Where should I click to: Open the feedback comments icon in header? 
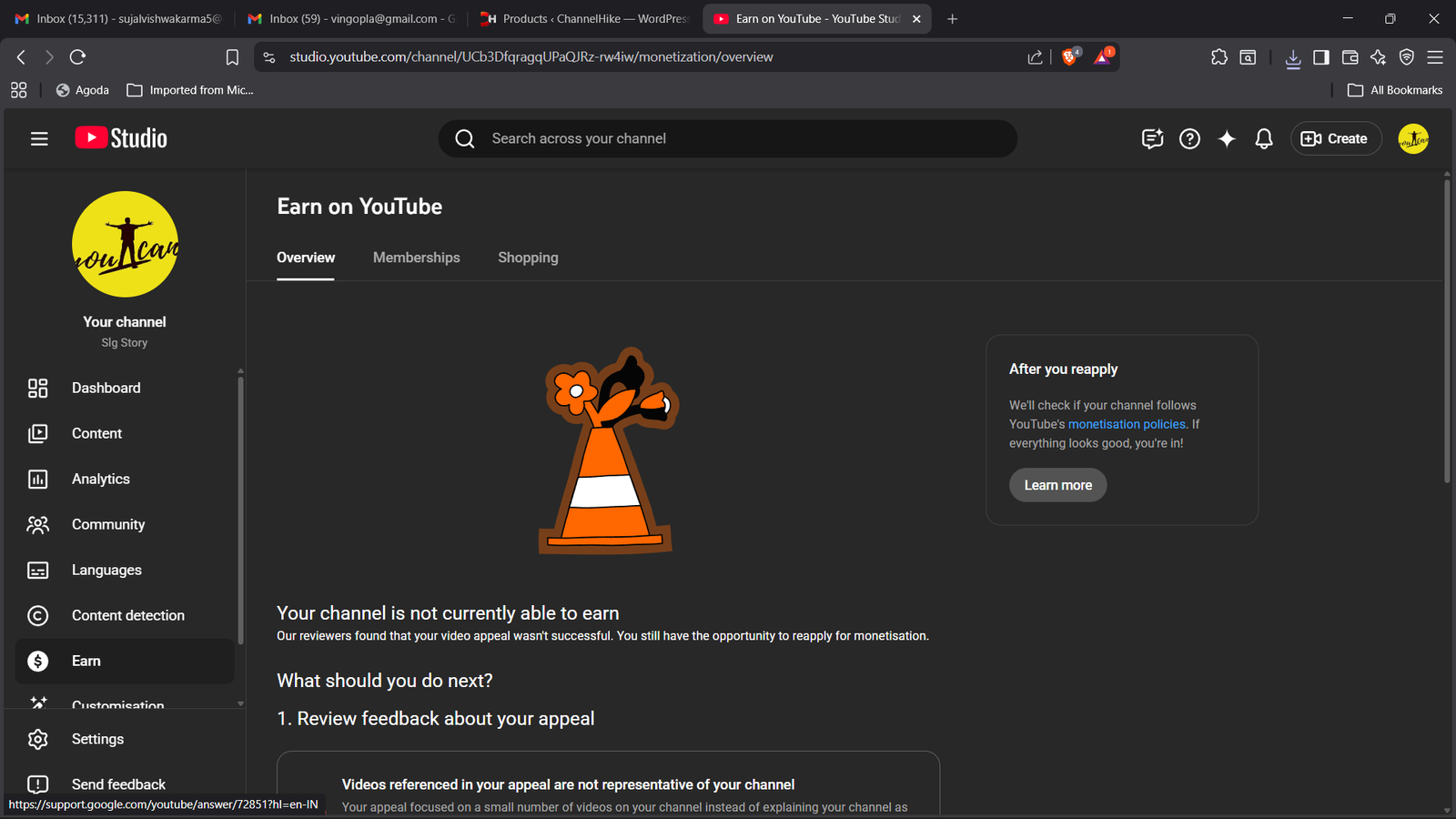click(1152, 138)
